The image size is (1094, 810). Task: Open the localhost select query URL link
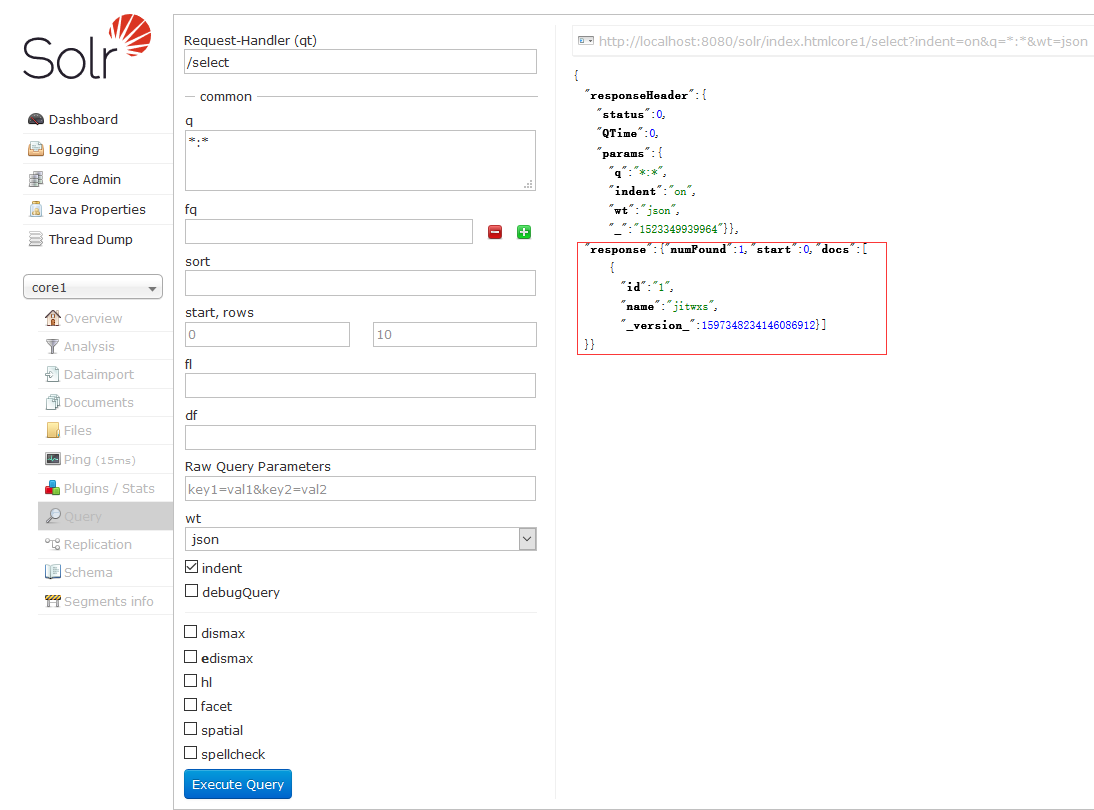coord(842,41)
